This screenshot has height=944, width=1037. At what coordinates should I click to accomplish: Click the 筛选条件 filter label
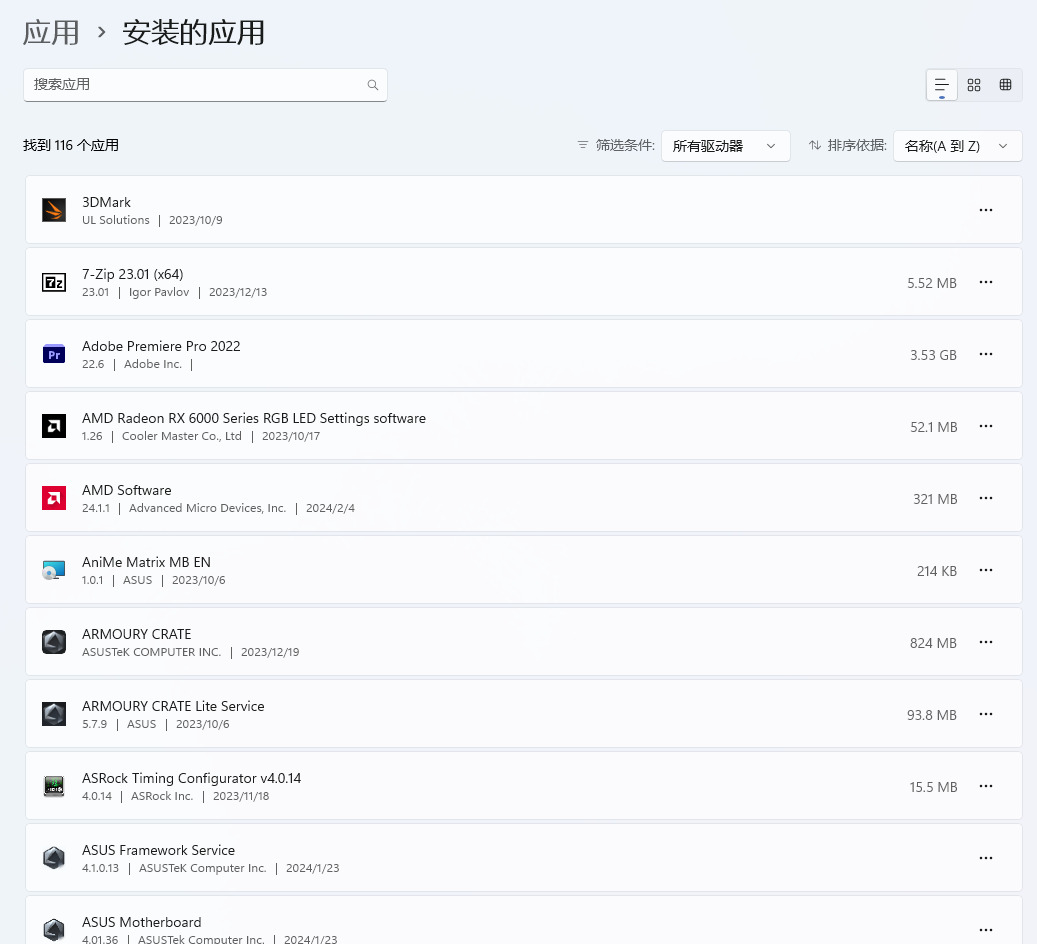click(625, 146)
